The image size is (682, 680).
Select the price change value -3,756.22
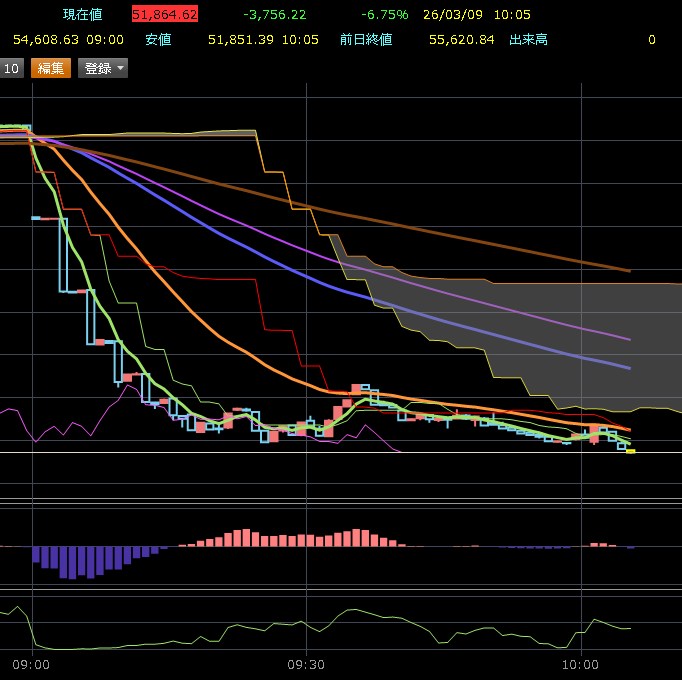(x=274, y=15)
